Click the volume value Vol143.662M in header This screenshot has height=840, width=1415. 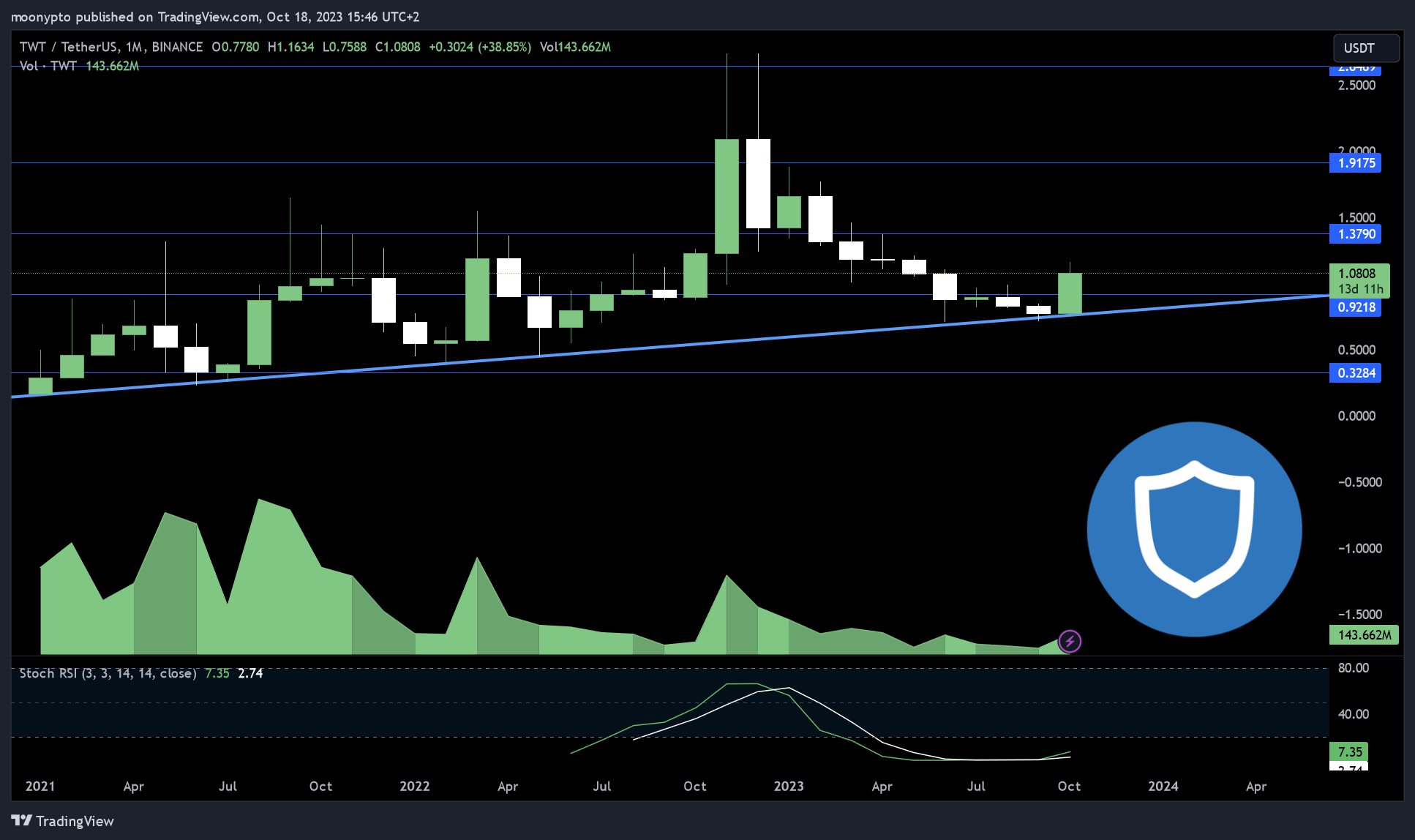pos(575,47)
